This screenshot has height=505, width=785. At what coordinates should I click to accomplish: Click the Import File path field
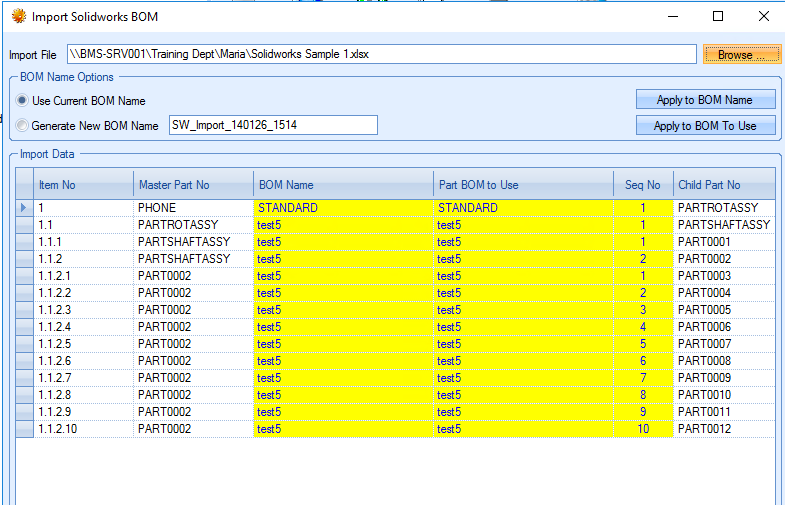[x=380, y=54]
